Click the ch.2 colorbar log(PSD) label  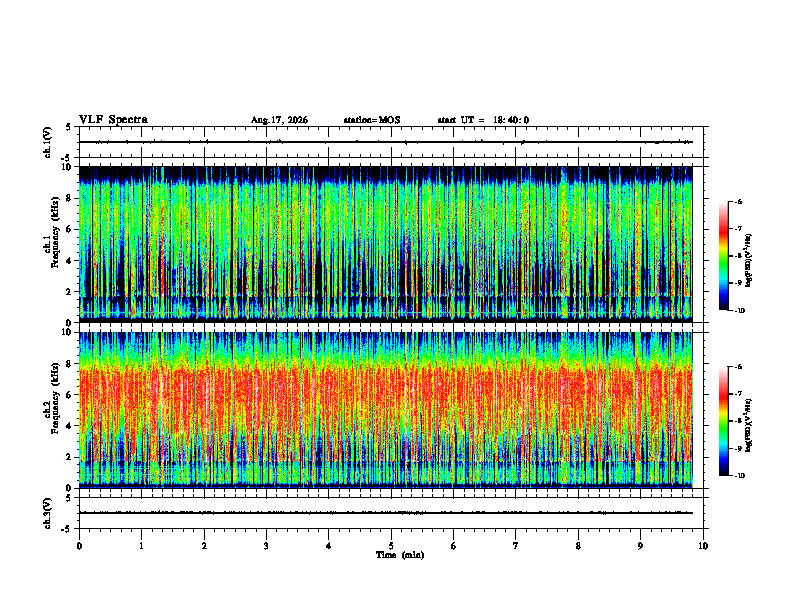click(749, 425)
